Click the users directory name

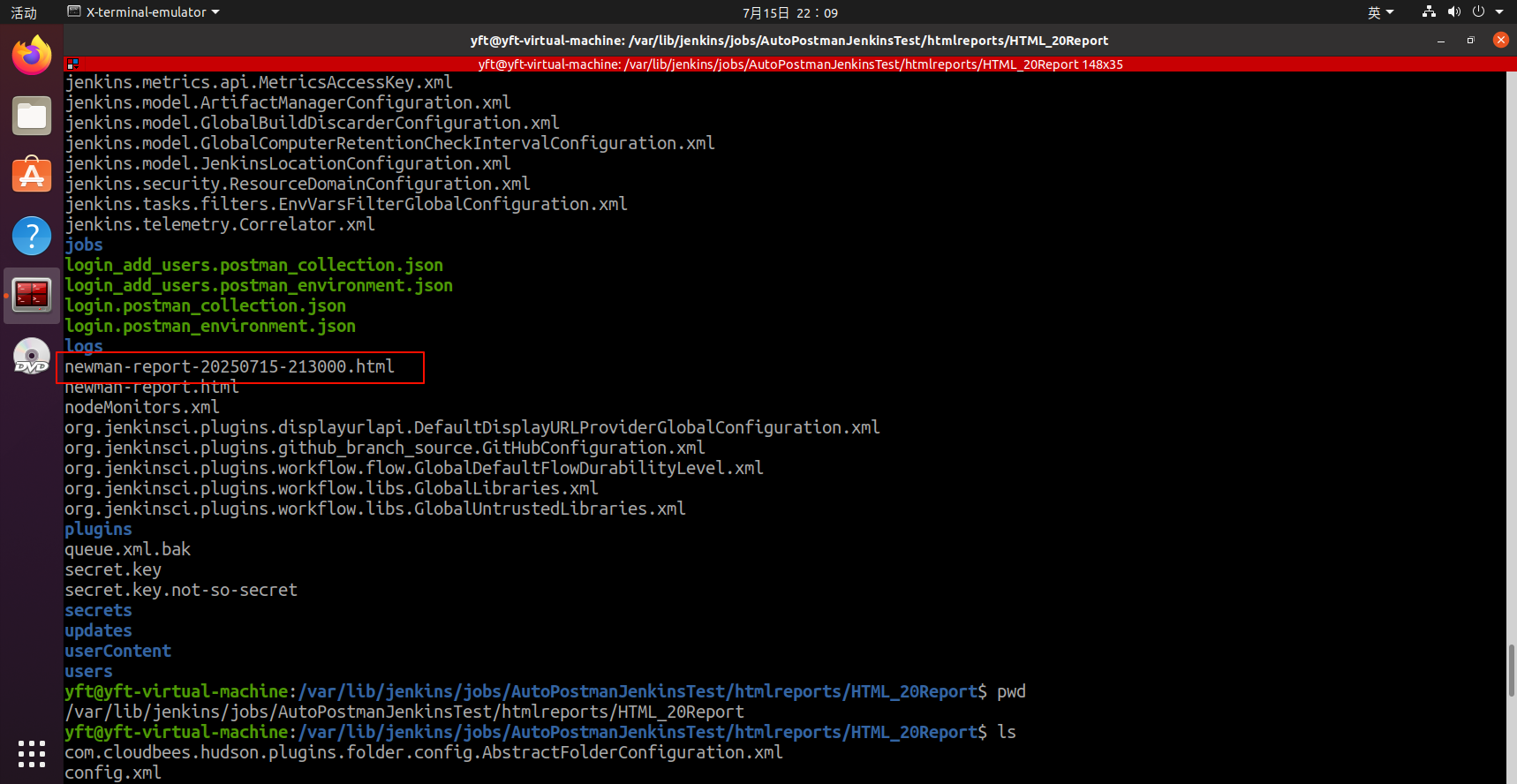click(x=88, y=671)
